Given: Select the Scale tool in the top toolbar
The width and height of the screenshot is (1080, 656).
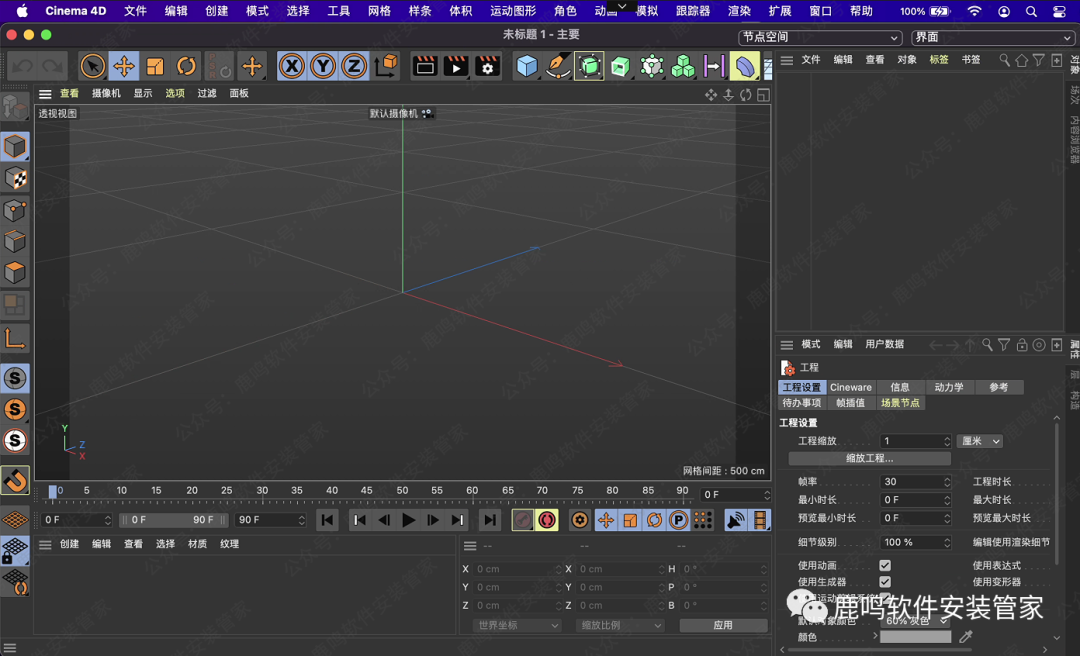Looking at the screenshot, I should click(x=155, y=67).
